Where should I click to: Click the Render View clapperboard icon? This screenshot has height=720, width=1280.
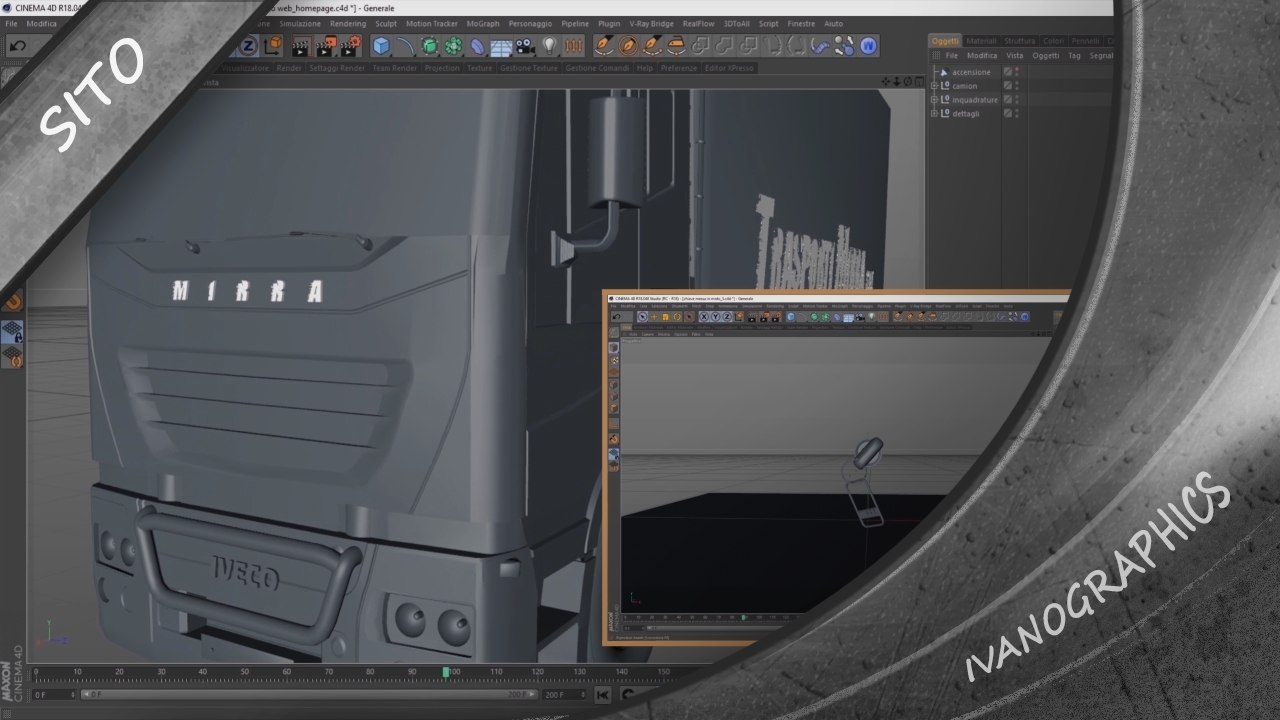tap(300, 46)
